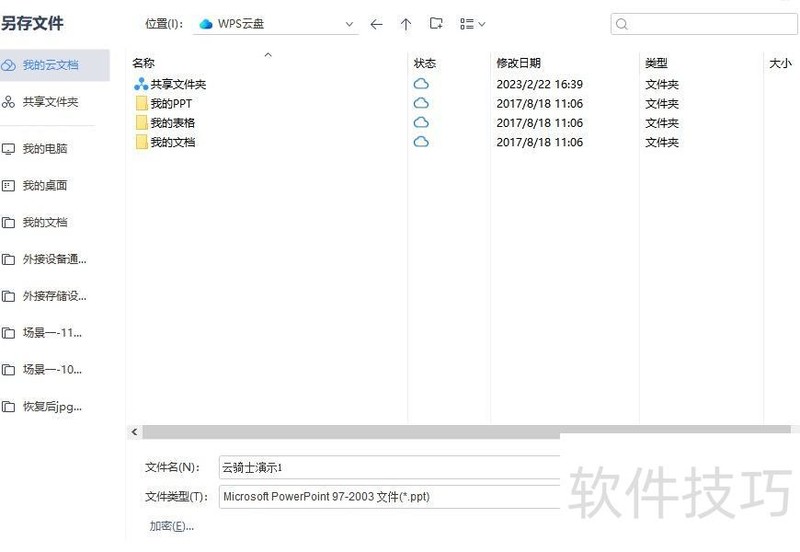Go up one folder level arrow
Screen dimensions: 800x552
point(406,24)
